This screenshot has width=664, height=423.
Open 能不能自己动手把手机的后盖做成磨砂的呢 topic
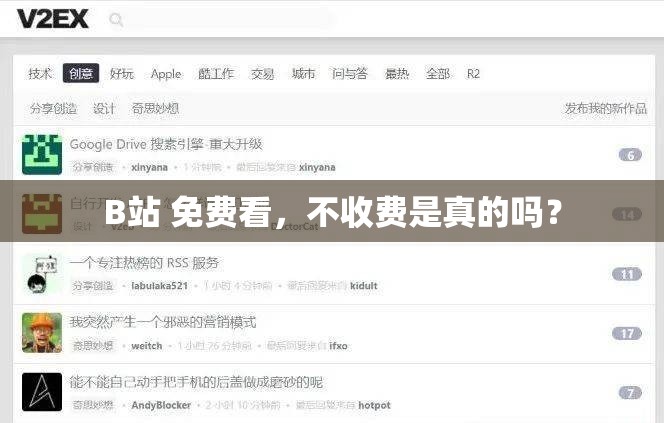pos(196,382)
